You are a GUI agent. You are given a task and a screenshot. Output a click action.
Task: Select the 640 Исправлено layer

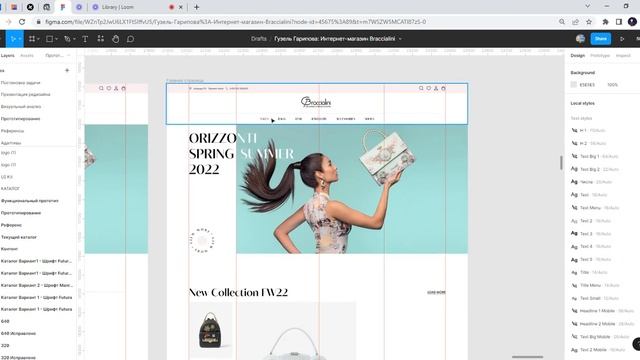point(18,333)
